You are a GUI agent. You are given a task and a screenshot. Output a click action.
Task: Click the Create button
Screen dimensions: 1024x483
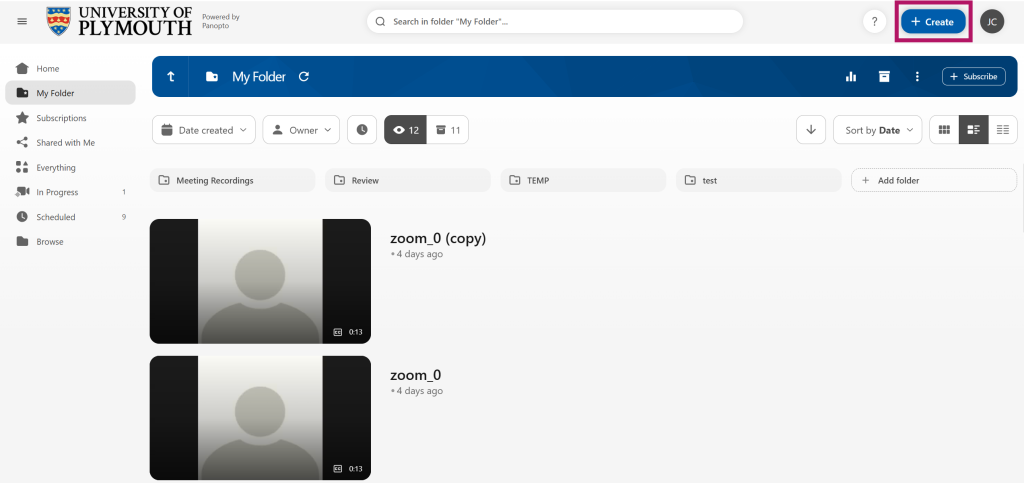[933, 22]
